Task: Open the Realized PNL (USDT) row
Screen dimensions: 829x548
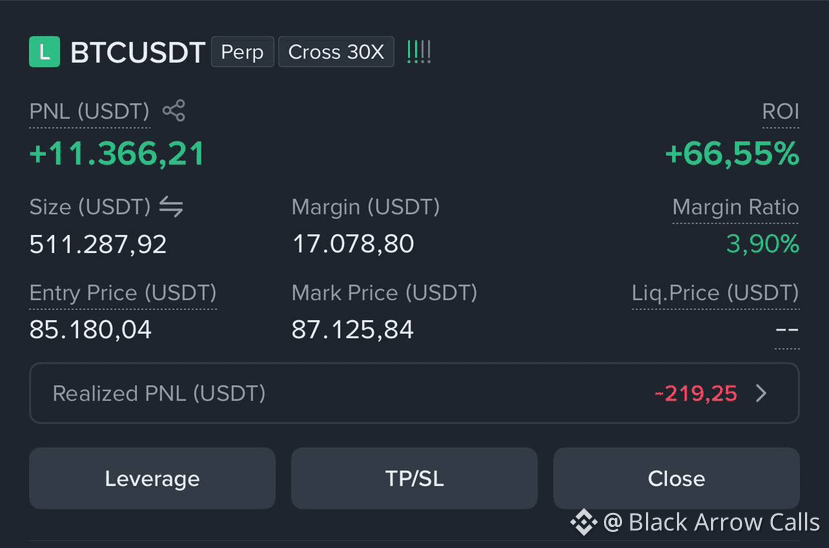Action: pyautogui.click(x=414, y=393)
